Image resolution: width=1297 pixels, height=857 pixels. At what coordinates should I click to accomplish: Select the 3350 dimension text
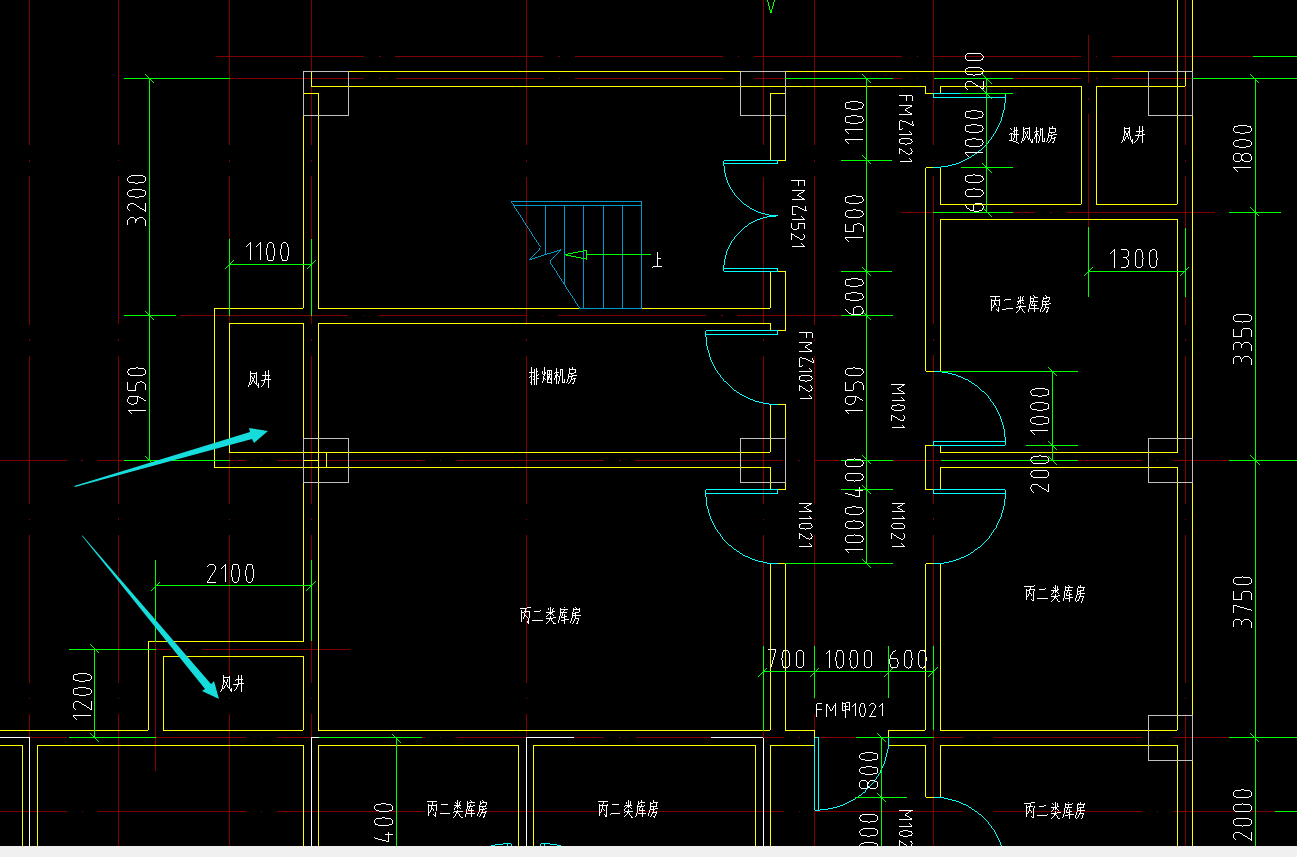[x=1243, y=339]
